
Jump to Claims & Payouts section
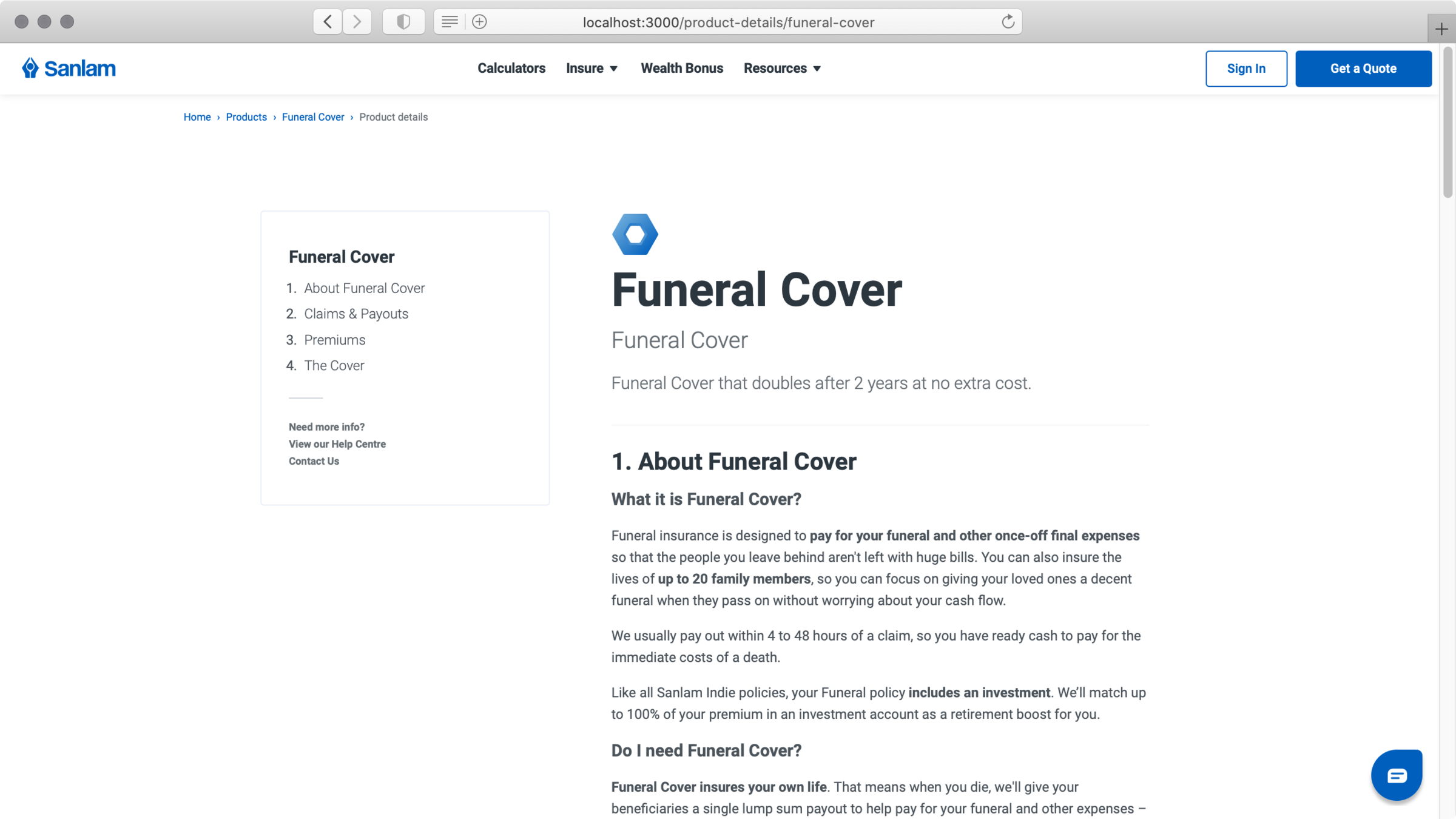(x=356, y=314)
